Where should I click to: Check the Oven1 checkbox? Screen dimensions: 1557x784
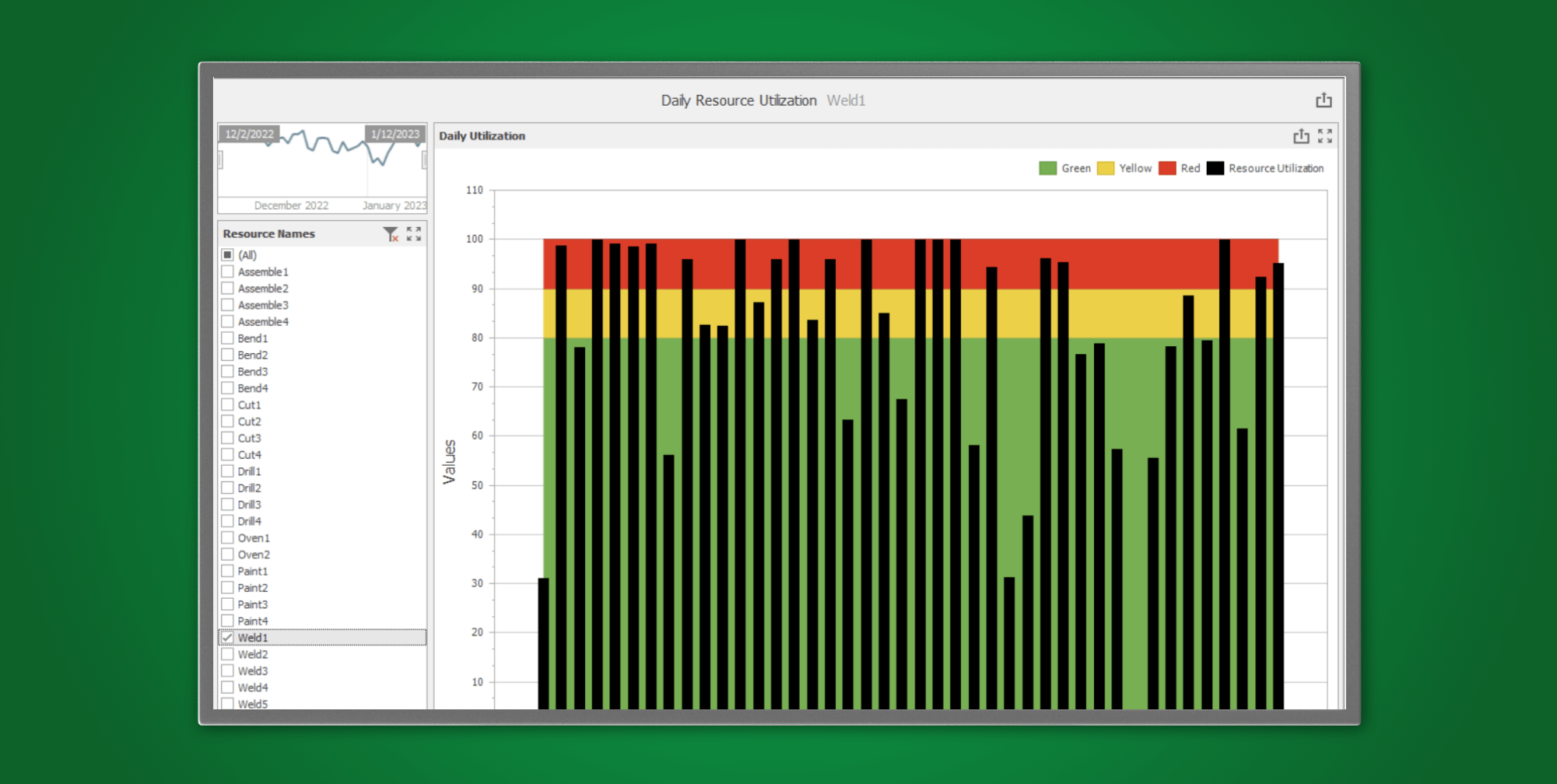pos(227,537)
